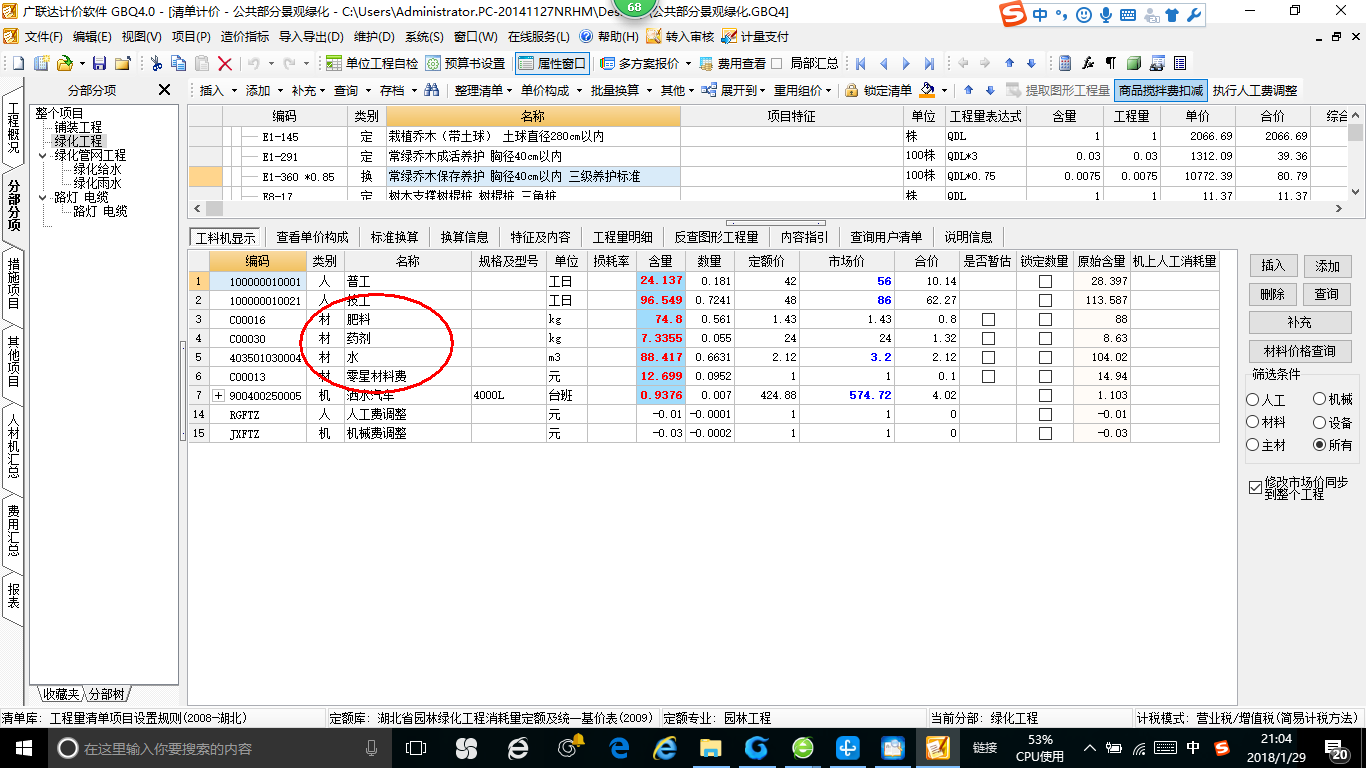Viewport: 1366px width, 768px height.
Task: Click the fx formula icon
Action: [1088, 63]
